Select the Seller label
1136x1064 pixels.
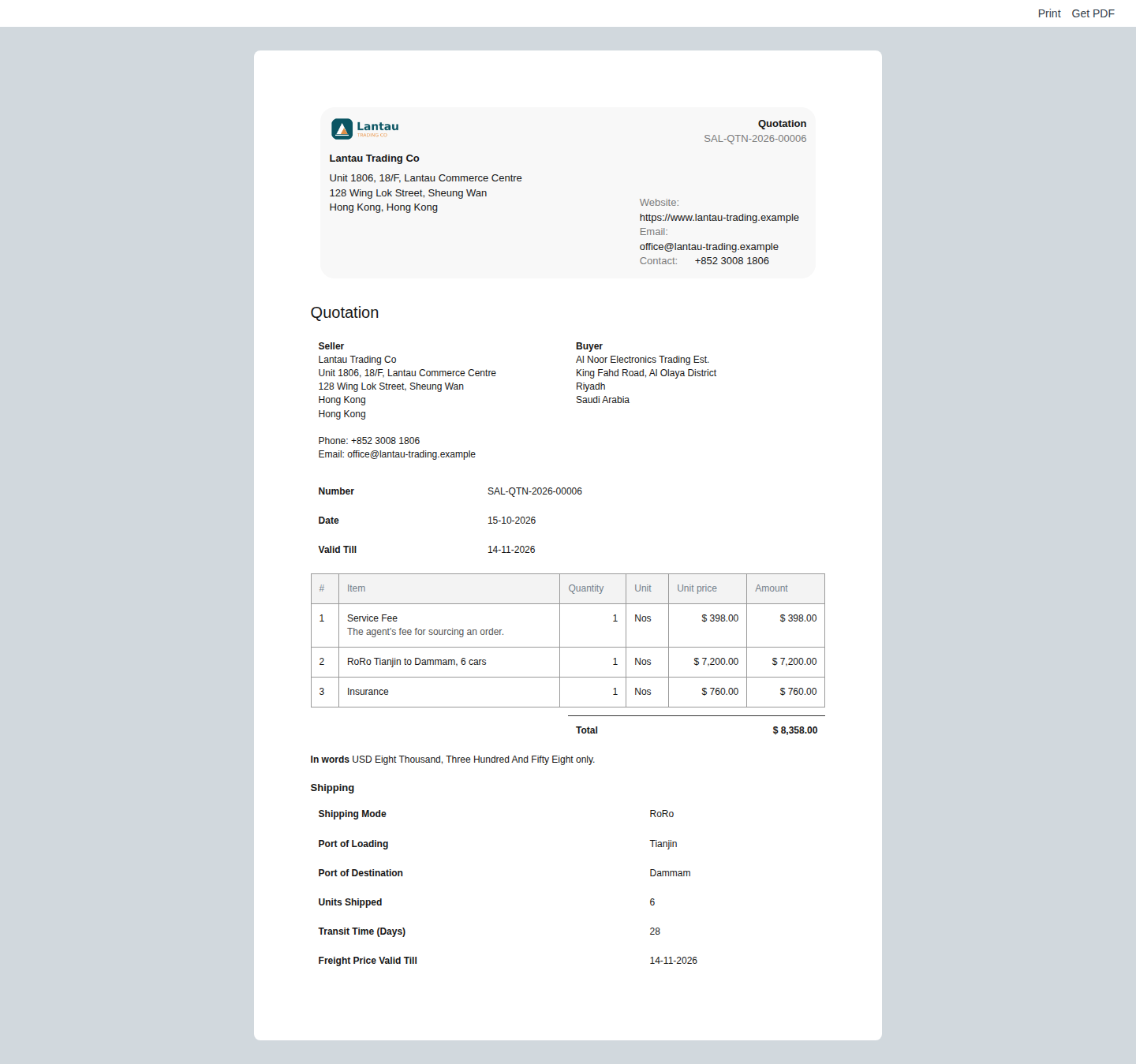(x=331, y=346)
